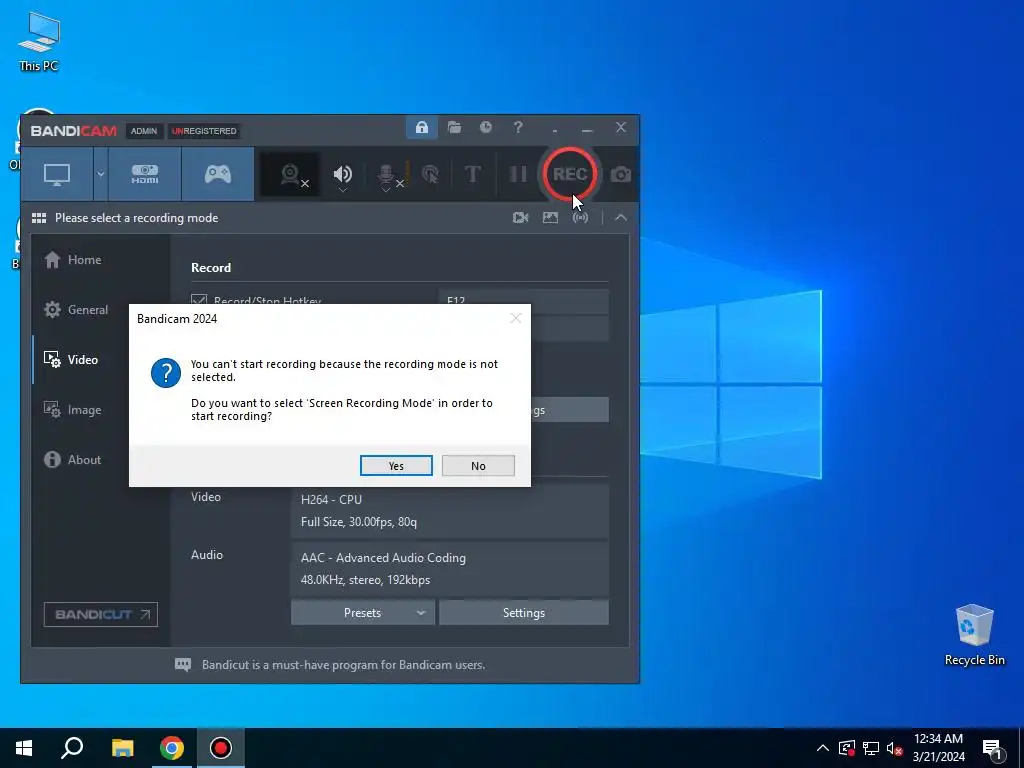Click the muted volume tray icon

(x=895, y=748)
